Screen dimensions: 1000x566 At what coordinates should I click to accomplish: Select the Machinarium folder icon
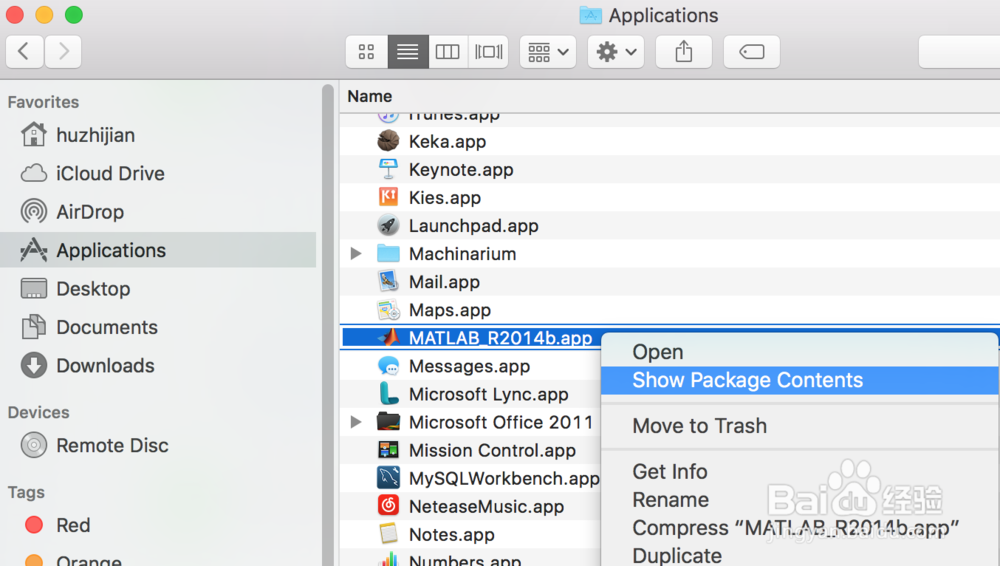[388, 253]
